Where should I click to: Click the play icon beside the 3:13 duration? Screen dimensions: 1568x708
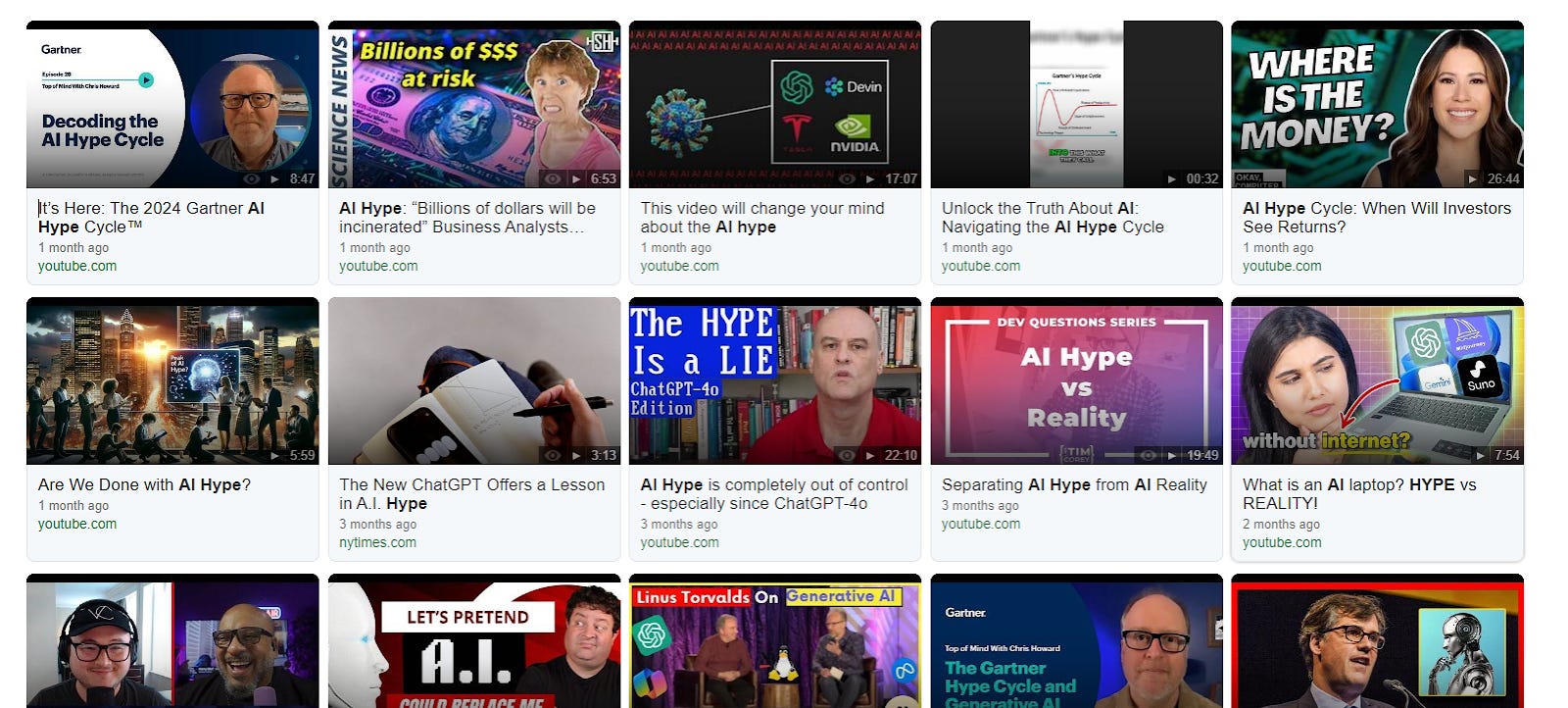575,455
